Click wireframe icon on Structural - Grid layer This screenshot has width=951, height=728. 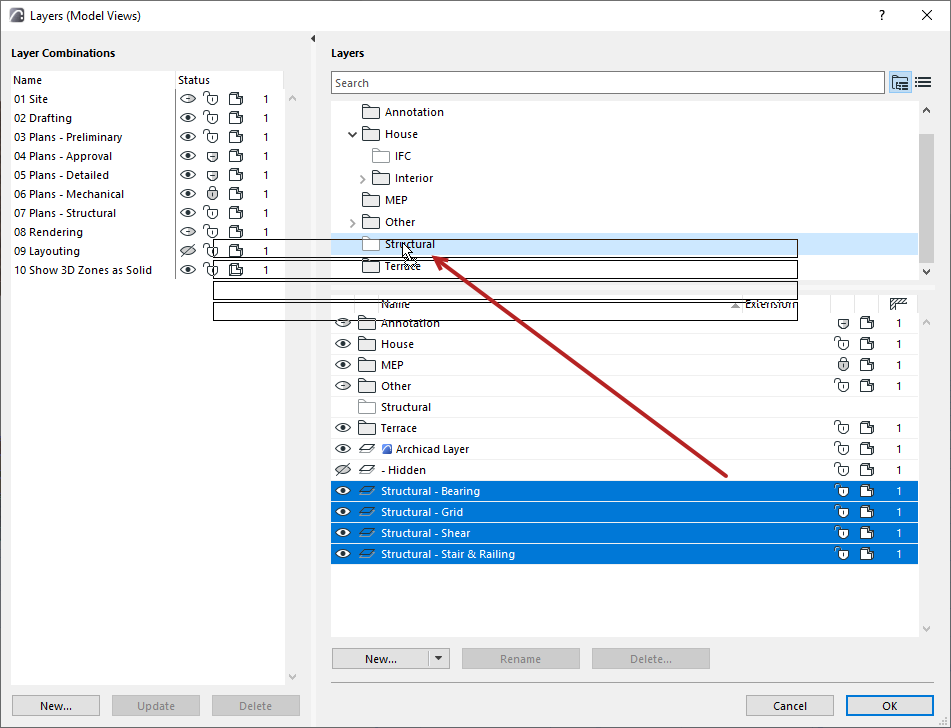(x=867, y=512)
